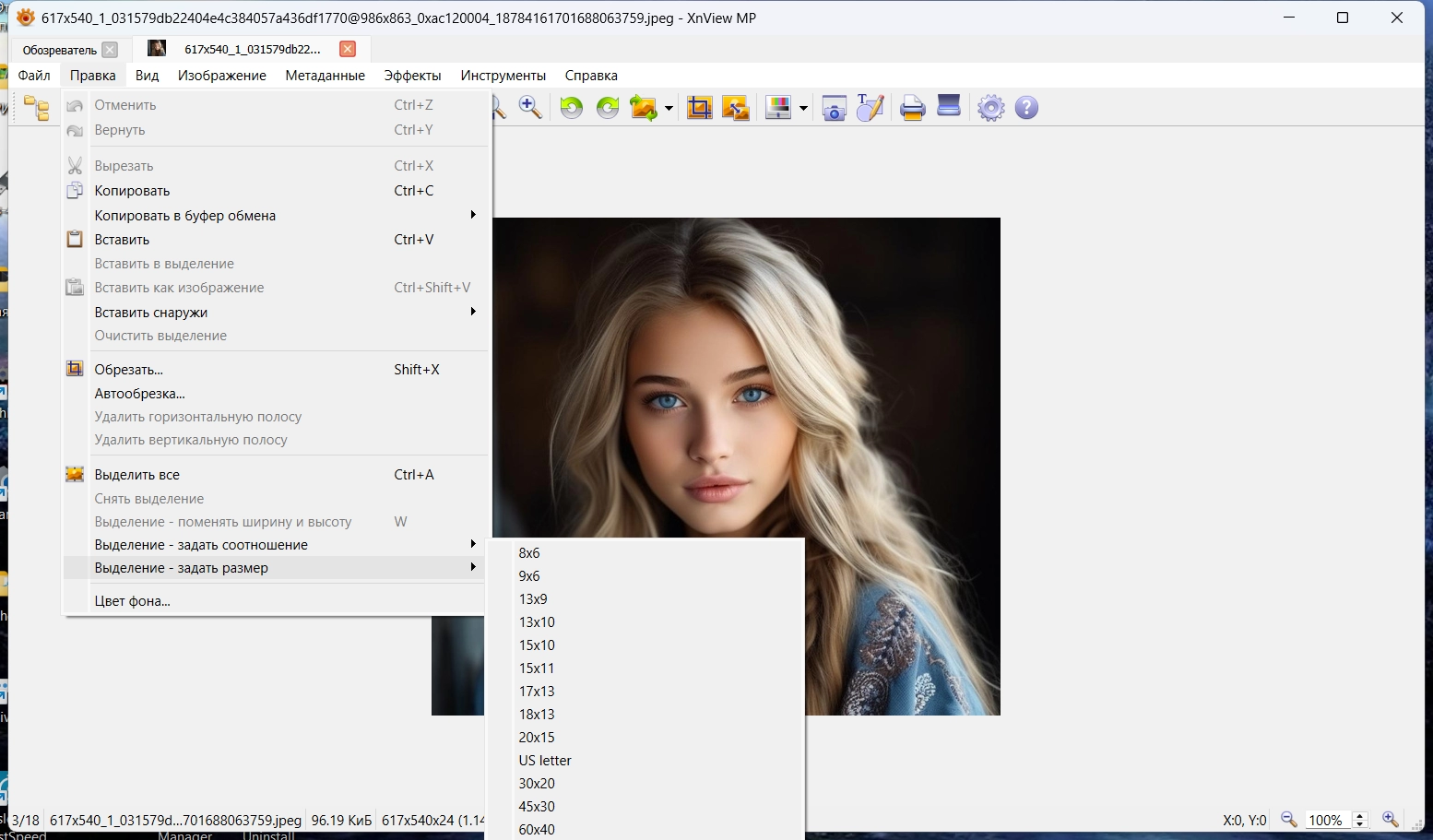Open the scanner import icon

coord(949,108)
